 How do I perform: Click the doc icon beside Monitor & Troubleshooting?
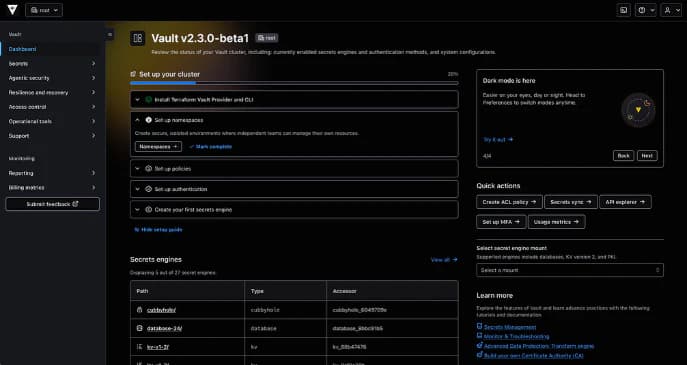(x=479, y=336)
